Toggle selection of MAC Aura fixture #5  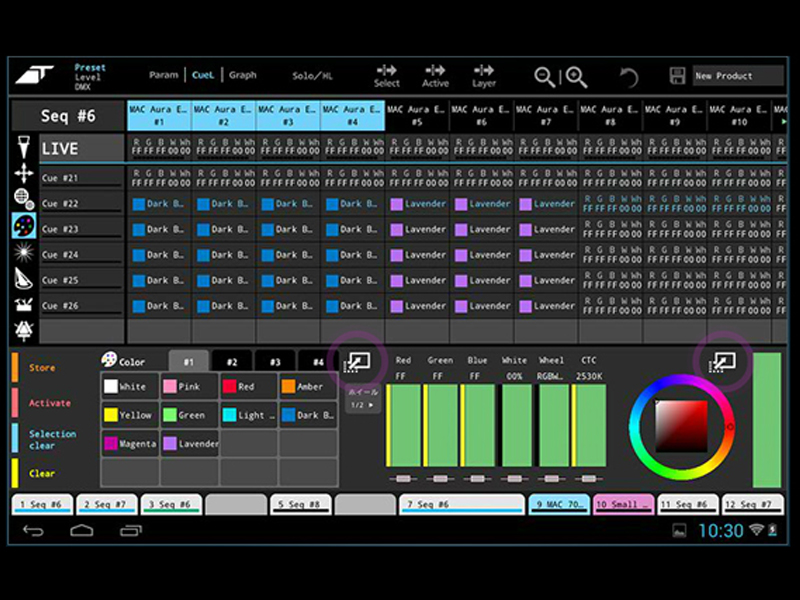[x=417, y=115]
